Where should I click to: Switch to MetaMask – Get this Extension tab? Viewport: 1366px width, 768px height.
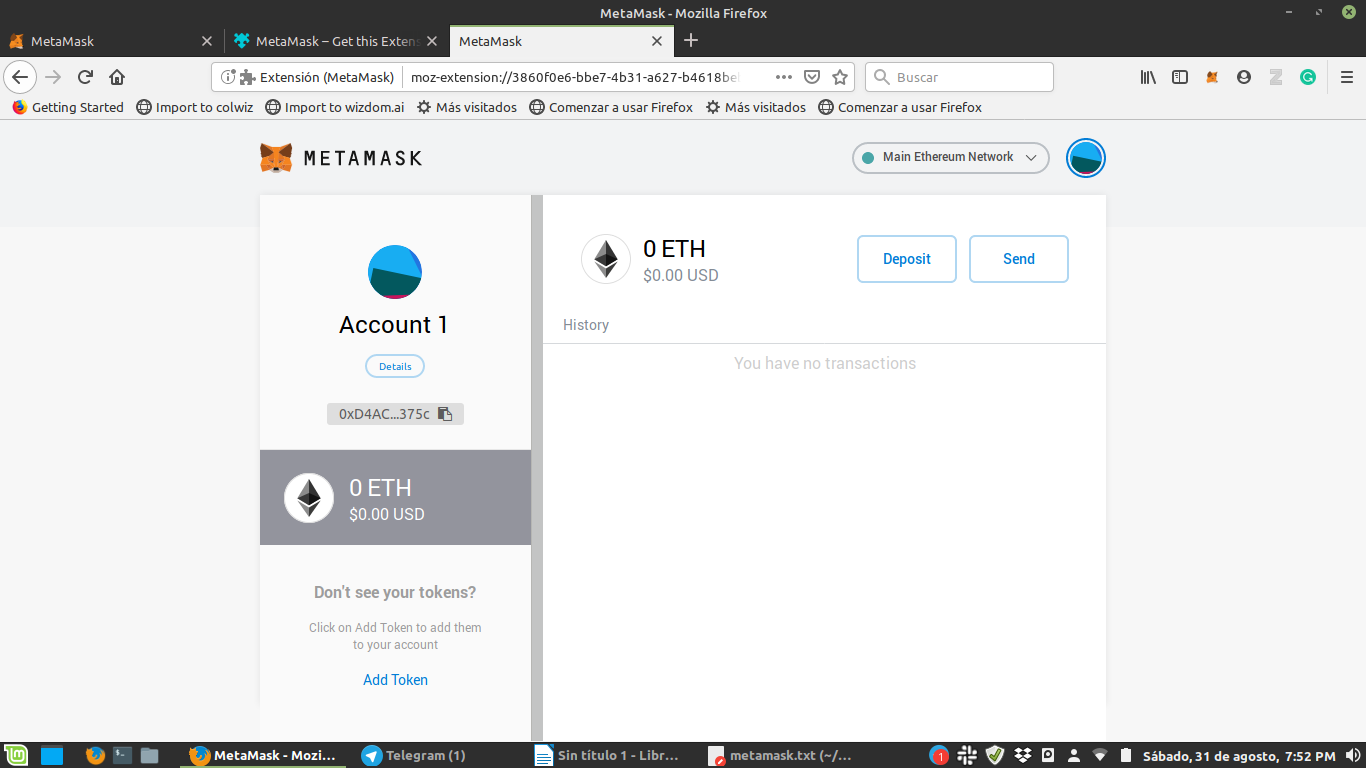pyautogui.click(x=336, y=41)
